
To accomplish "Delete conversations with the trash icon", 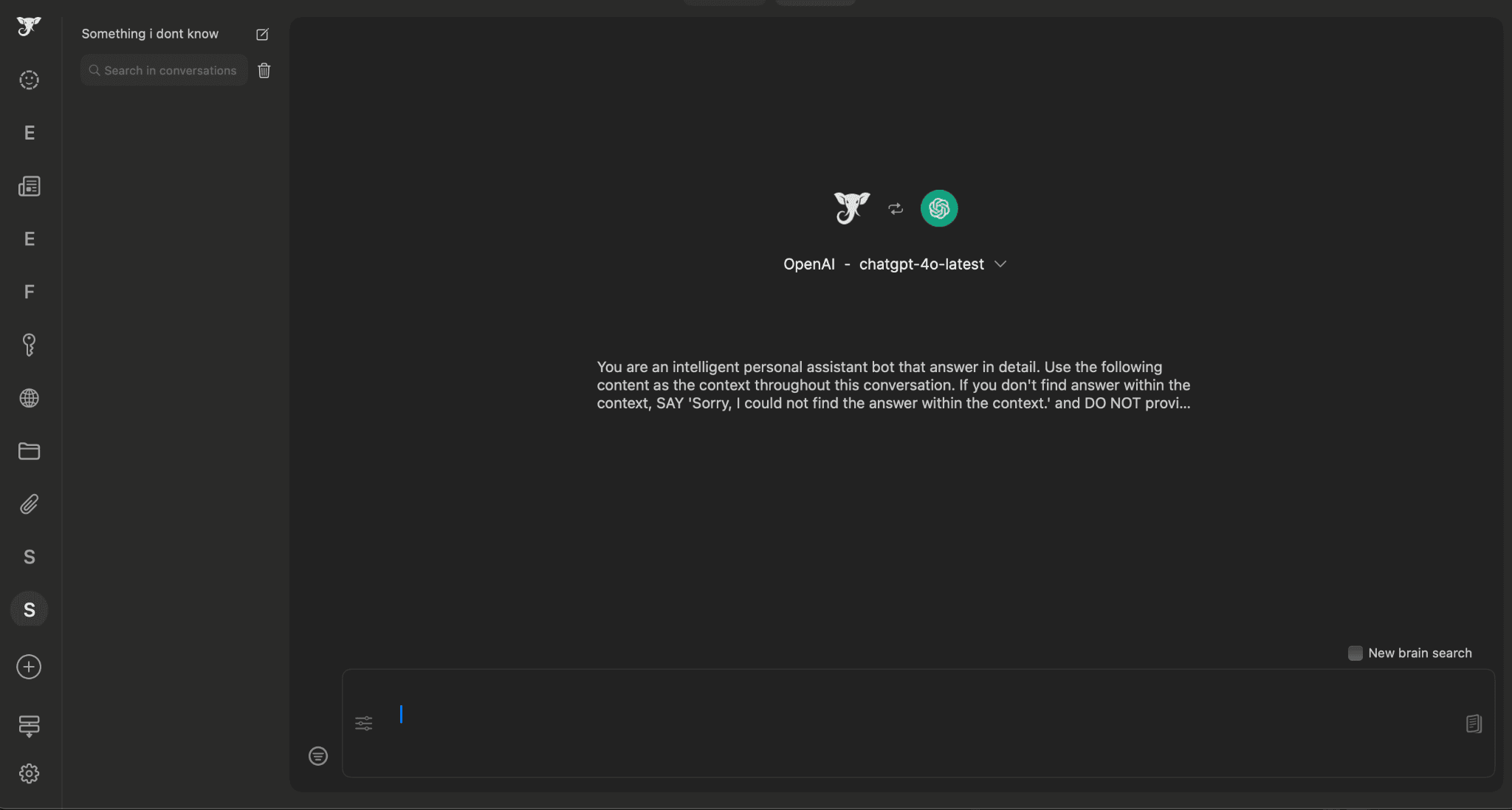I will coord(264,70).
